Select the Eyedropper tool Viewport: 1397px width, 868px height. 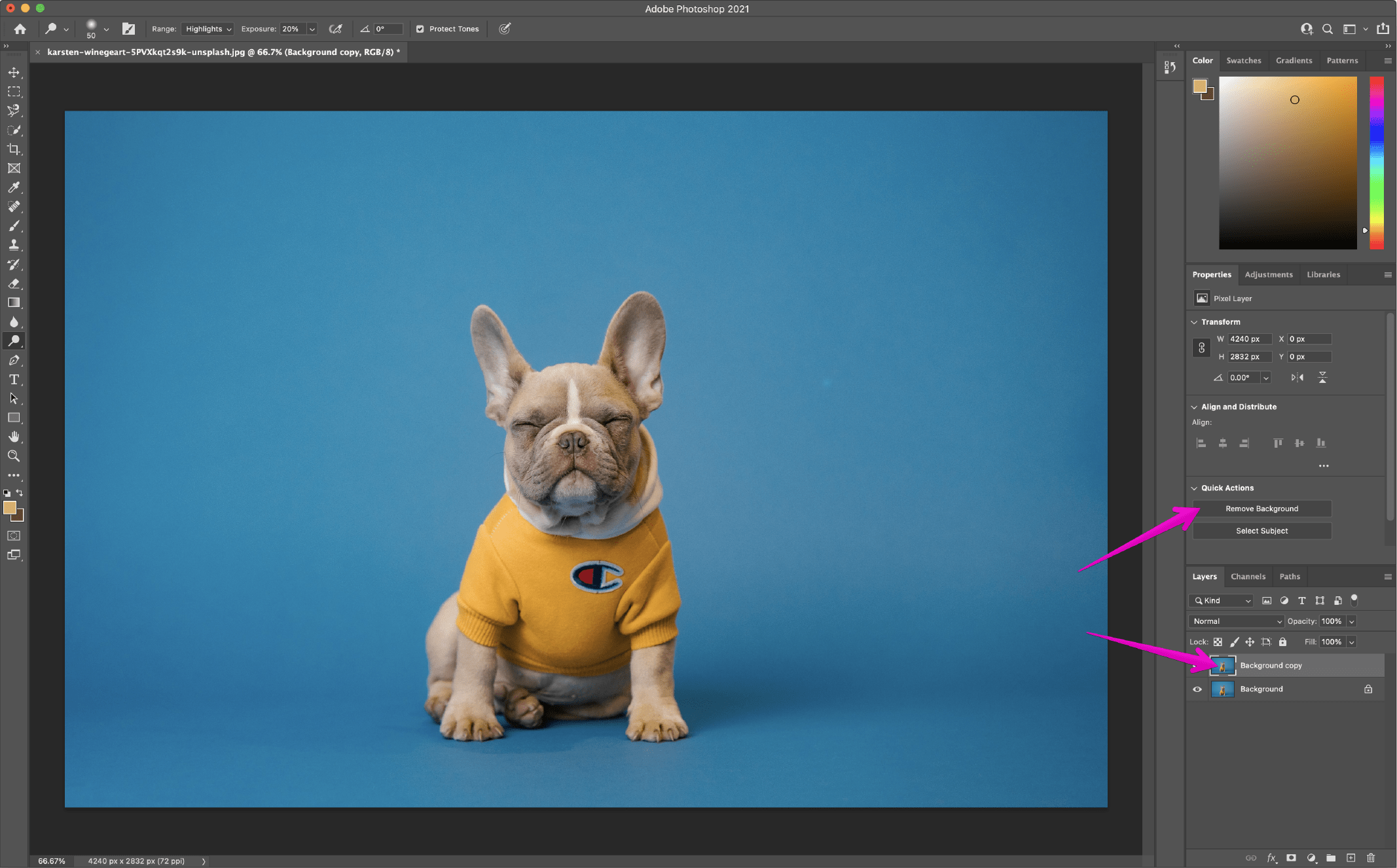point(13,186)
